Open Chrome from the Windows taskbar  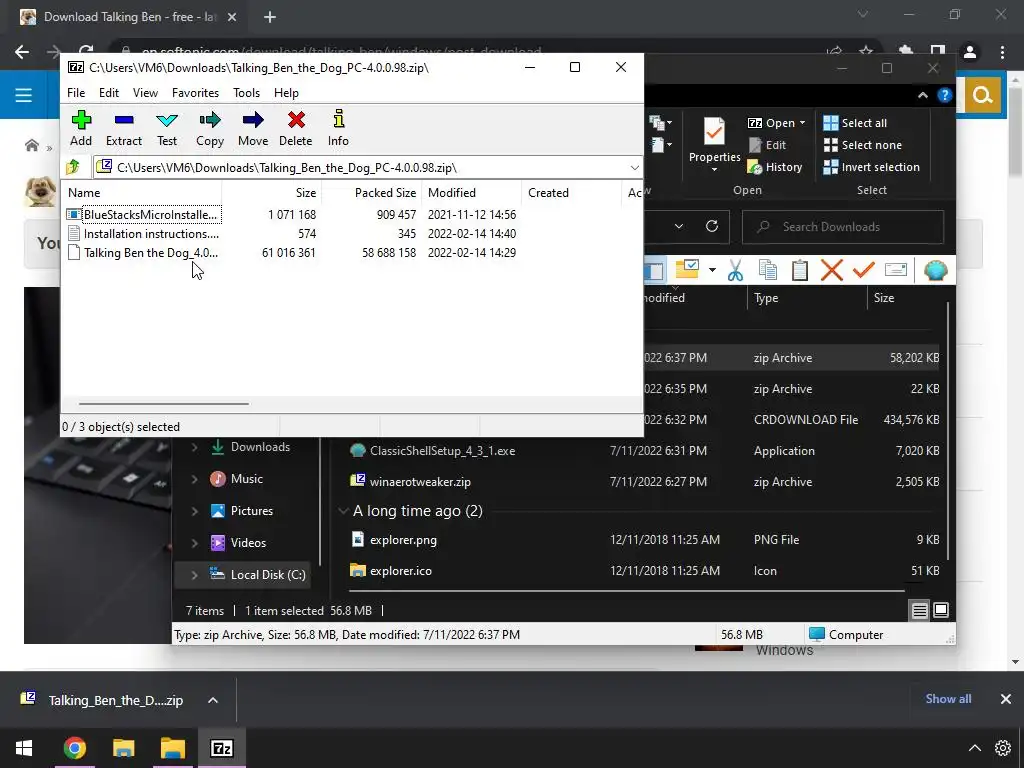[x=74, y=748]
